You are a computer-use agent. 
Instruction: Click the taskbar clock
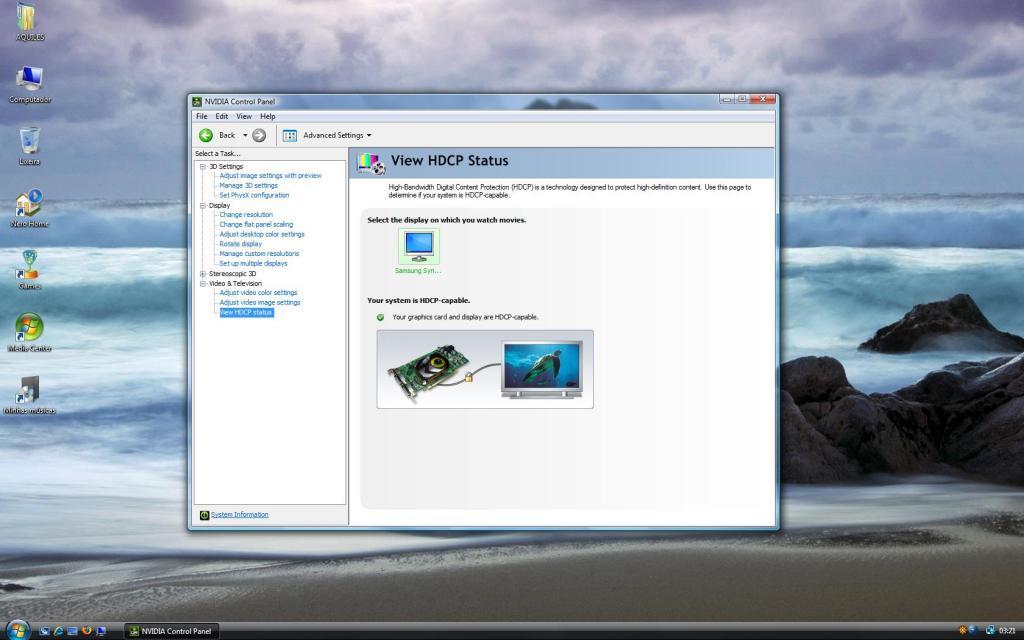[x=1007, y=631]
